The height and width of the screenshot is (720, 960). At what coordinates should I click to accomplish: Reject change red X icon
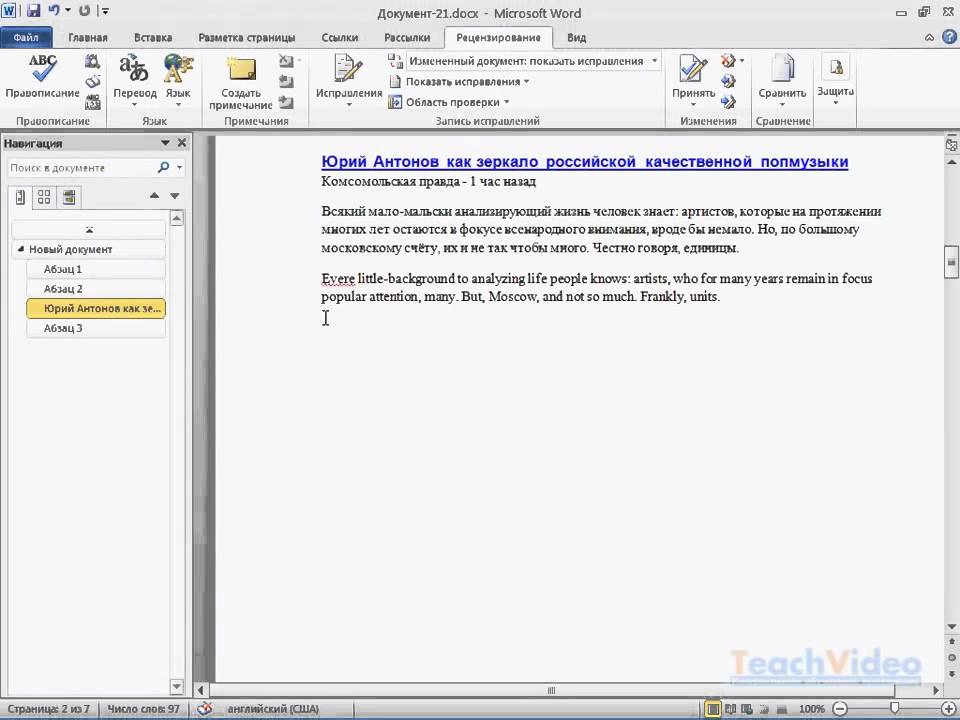coord(727,61)
